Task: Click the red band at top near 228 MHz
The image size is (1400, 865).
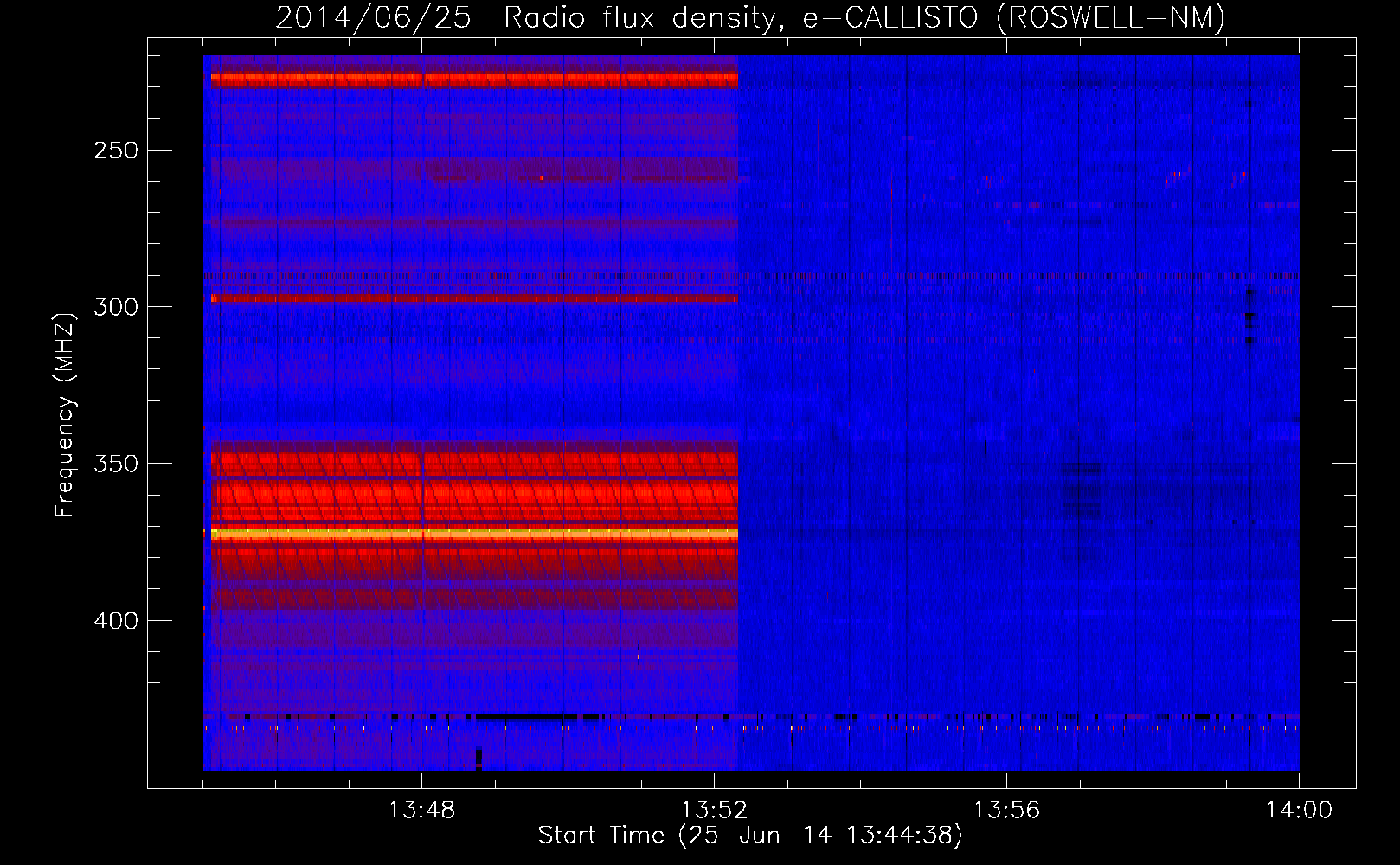Action: click(474, 79)
